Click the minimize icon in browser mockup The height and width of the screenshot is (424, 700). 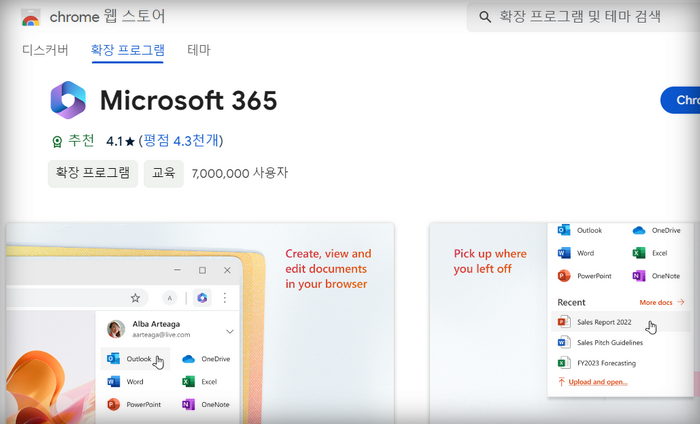tap(177, 270)
